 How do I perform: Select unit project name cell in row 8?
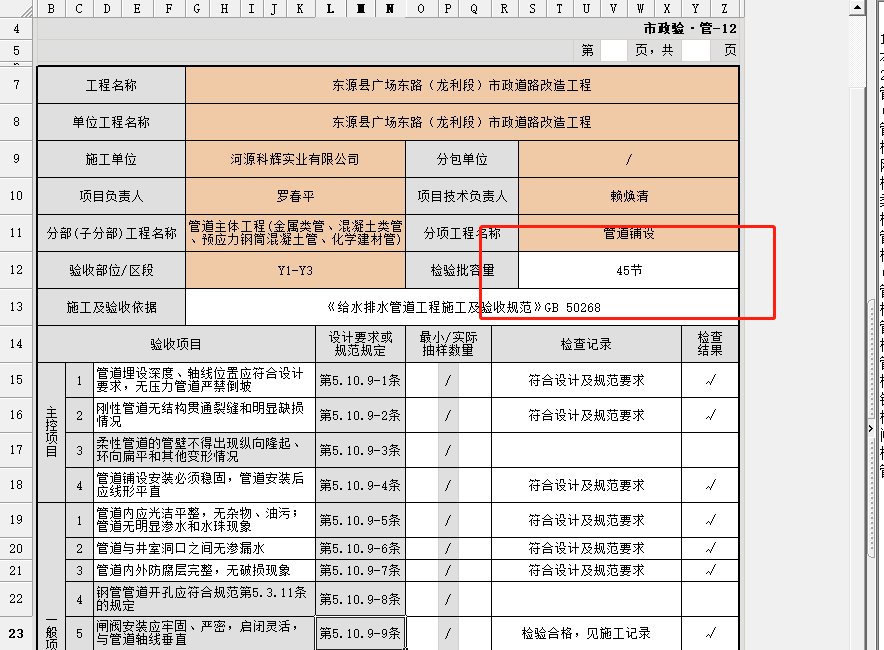click(x=462, y=122)
